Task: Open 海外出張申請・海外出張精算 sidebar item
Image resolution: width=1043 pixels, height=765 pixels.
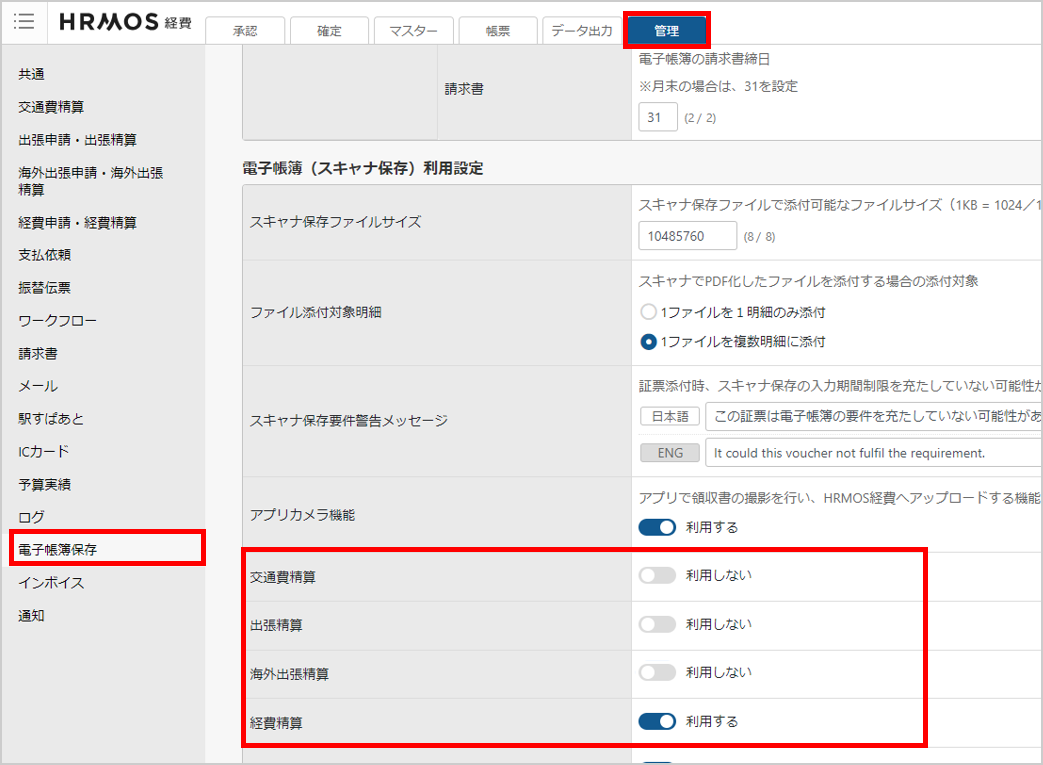Action: point(90,181)
